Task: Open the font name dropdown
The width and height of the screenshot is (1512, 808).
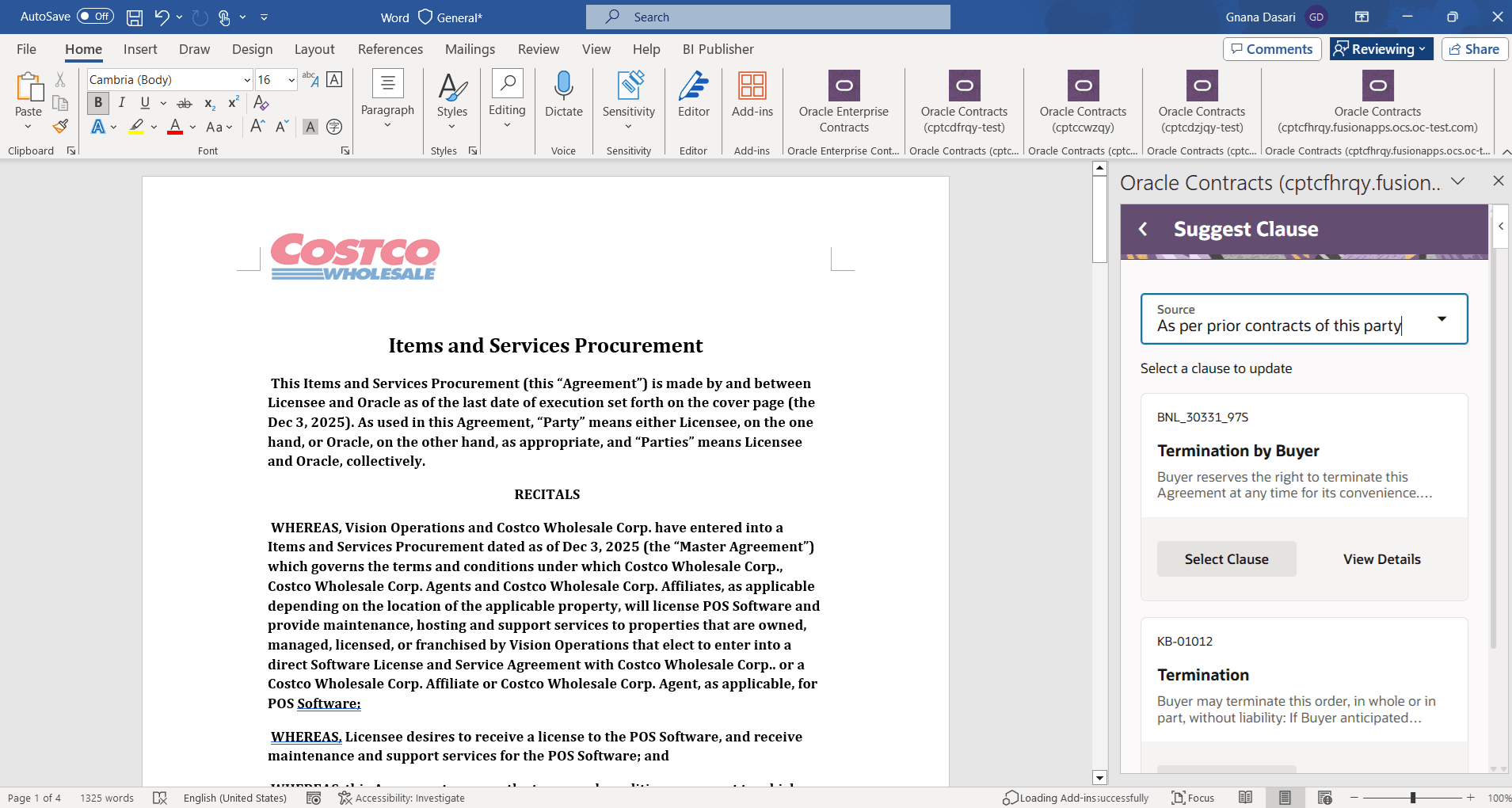Action: coord(247,80)
